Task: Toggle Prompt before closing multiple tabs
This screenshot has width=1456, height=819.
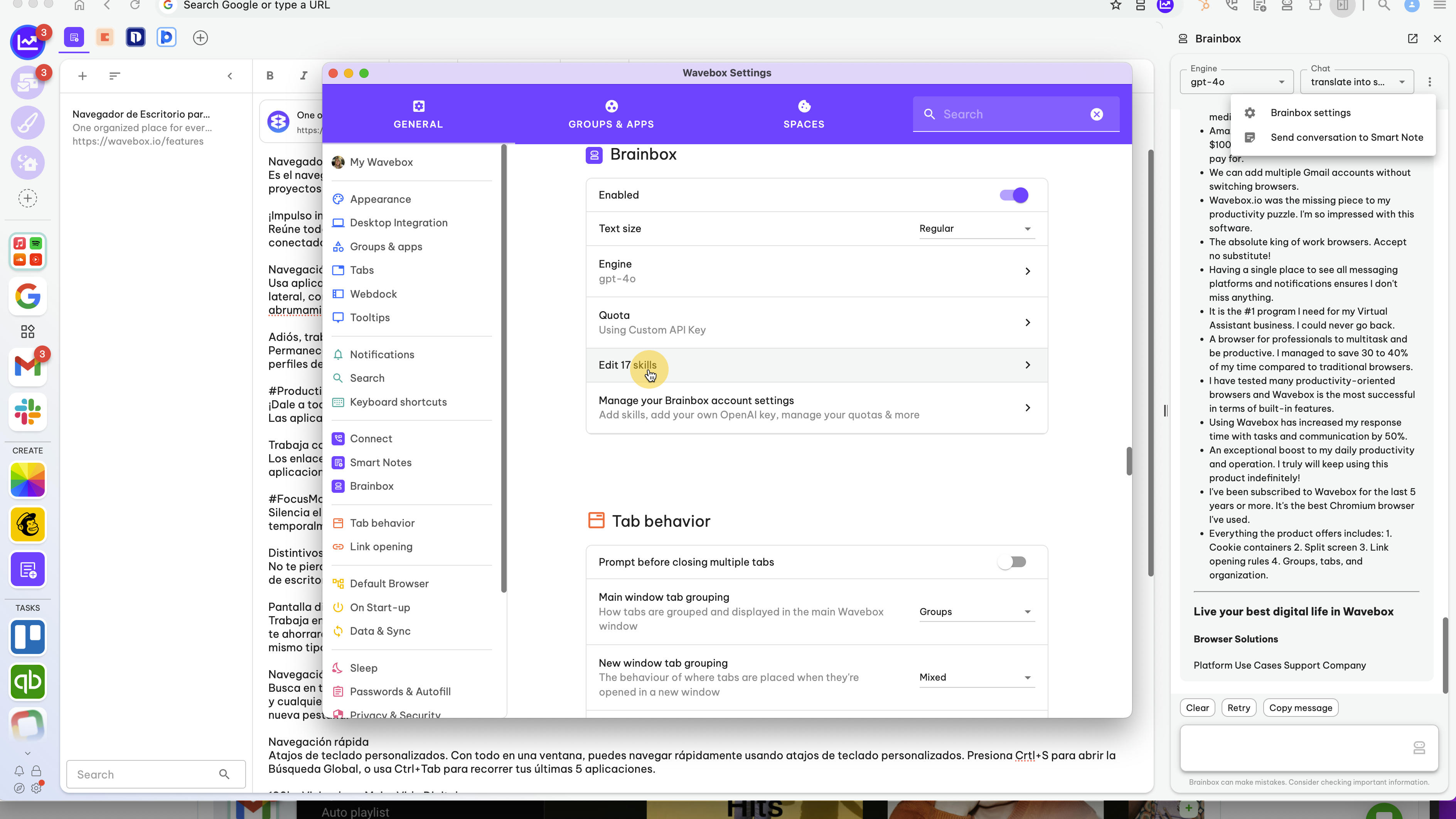Action: [x=1012, y=562]
